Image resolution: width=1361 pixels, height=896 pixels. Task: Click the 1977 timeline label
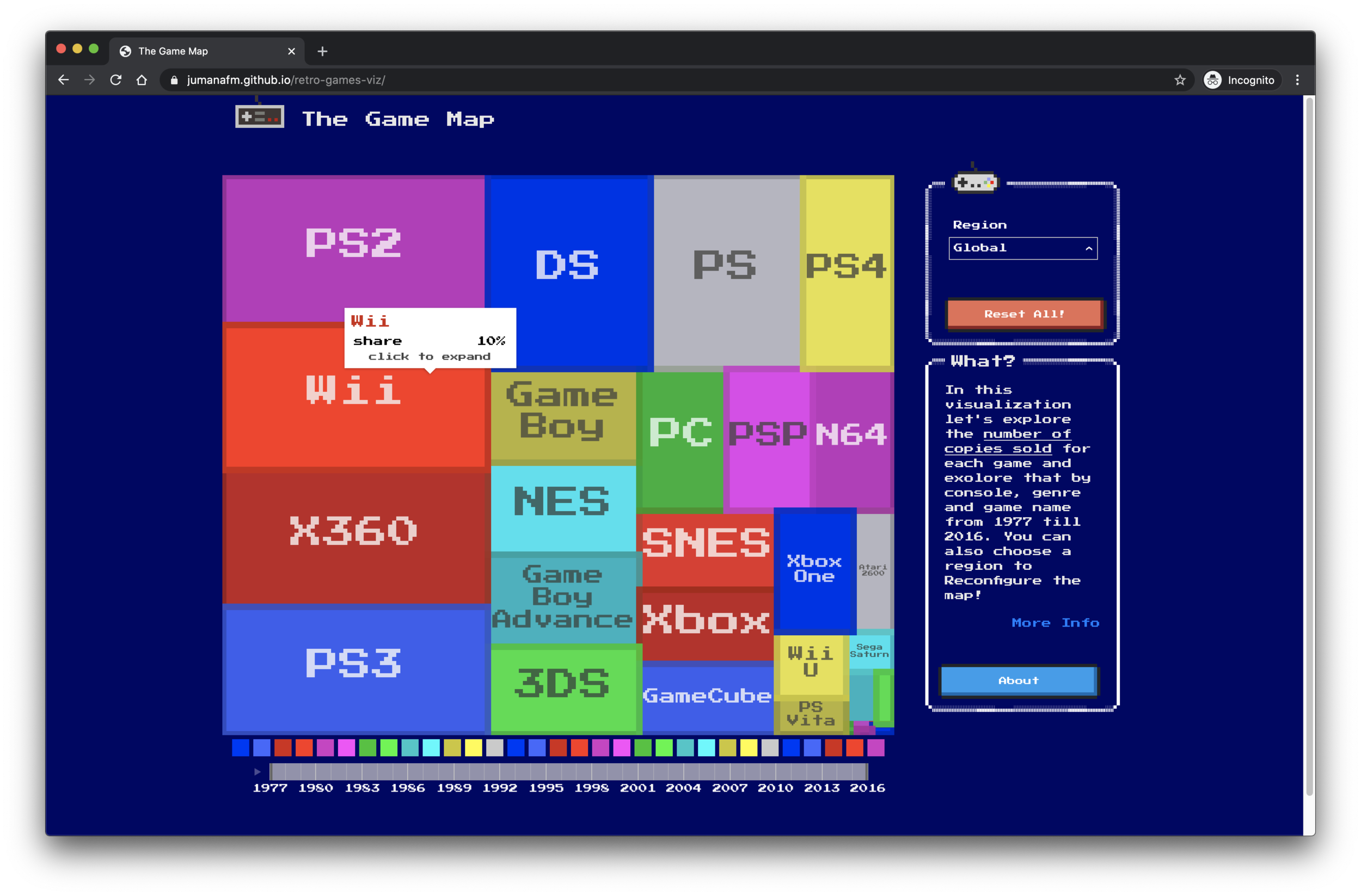point(270,789)
